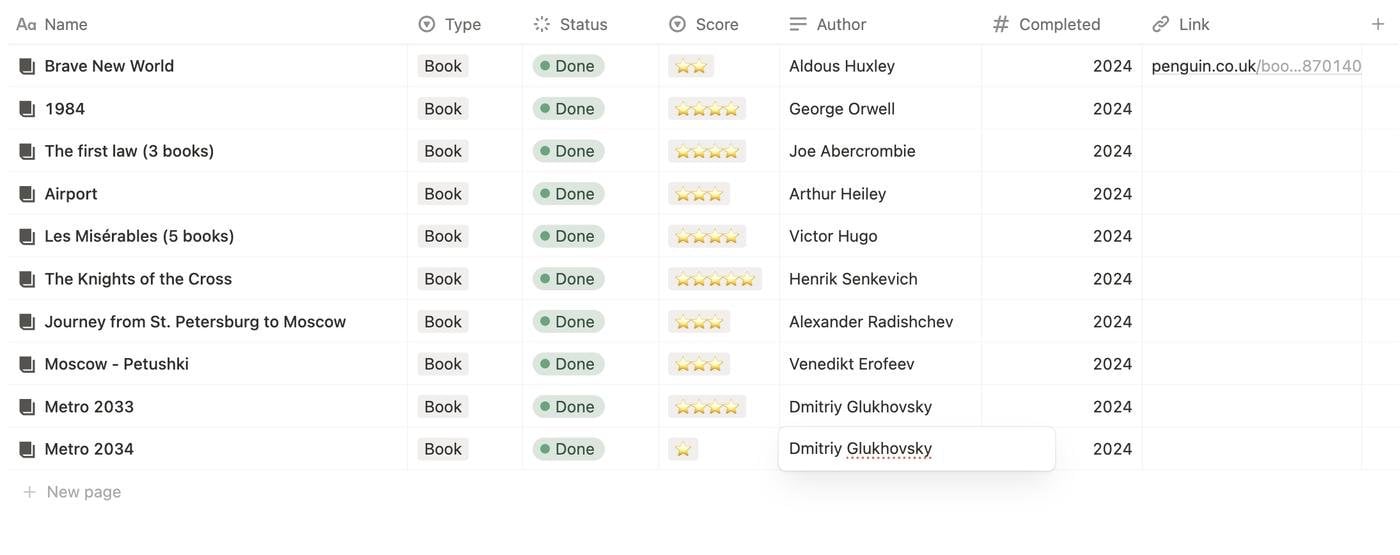Image resolution: width=1400 pixels, height=555 pixels.
Task: Click the Done status tag for Airport
Action: pyautogui.click(x=568, y=194)
